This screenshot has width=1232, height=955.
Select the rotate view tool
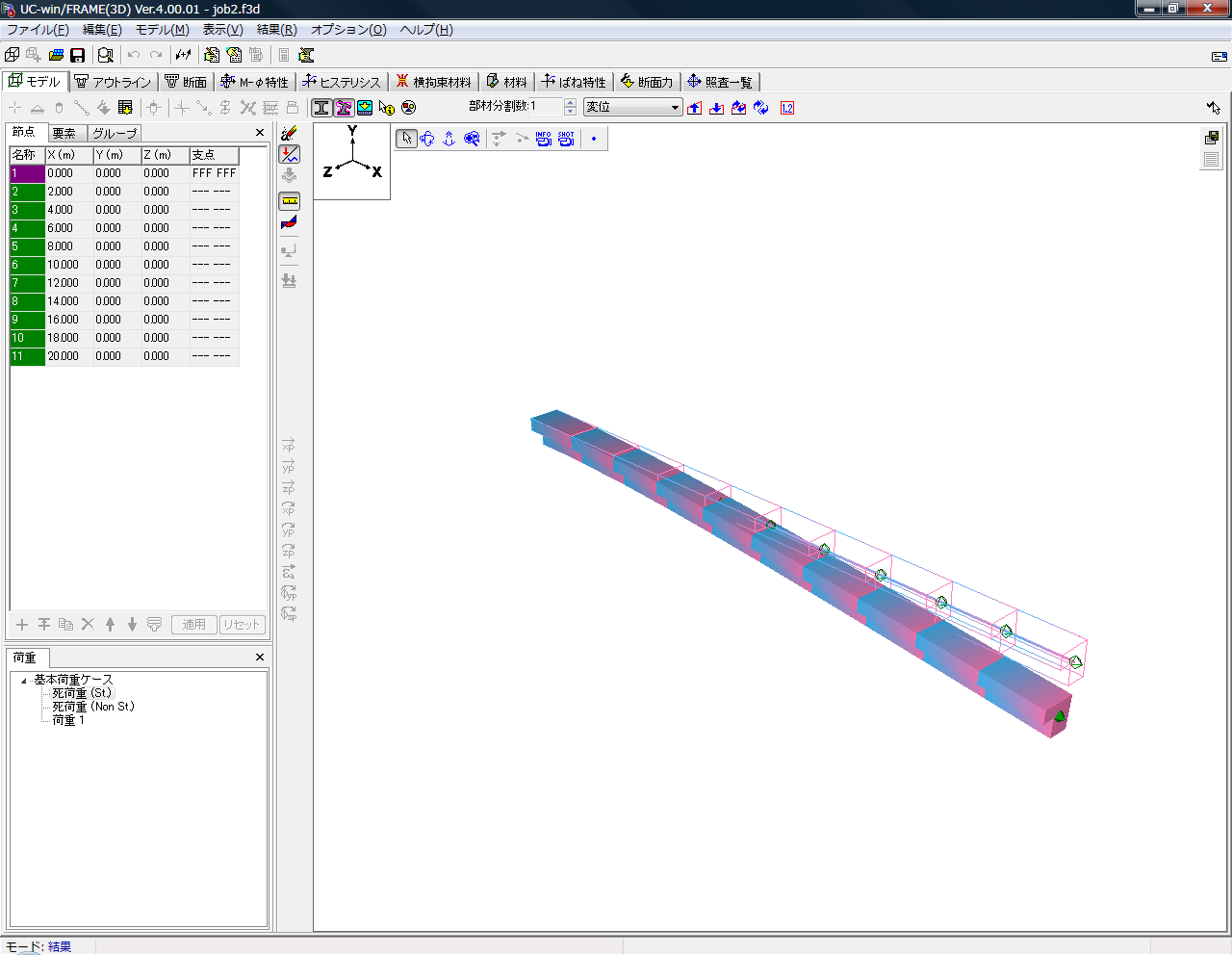[427, 139]
